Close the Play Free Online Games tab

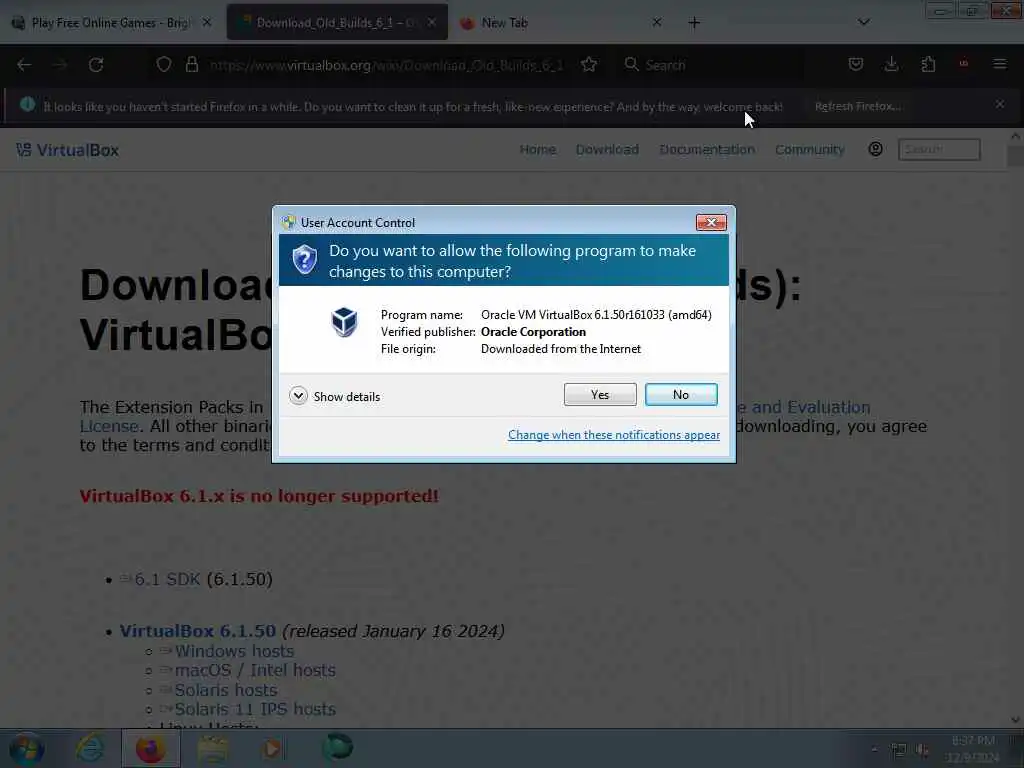pyautogui.click(x=207, y=22)
